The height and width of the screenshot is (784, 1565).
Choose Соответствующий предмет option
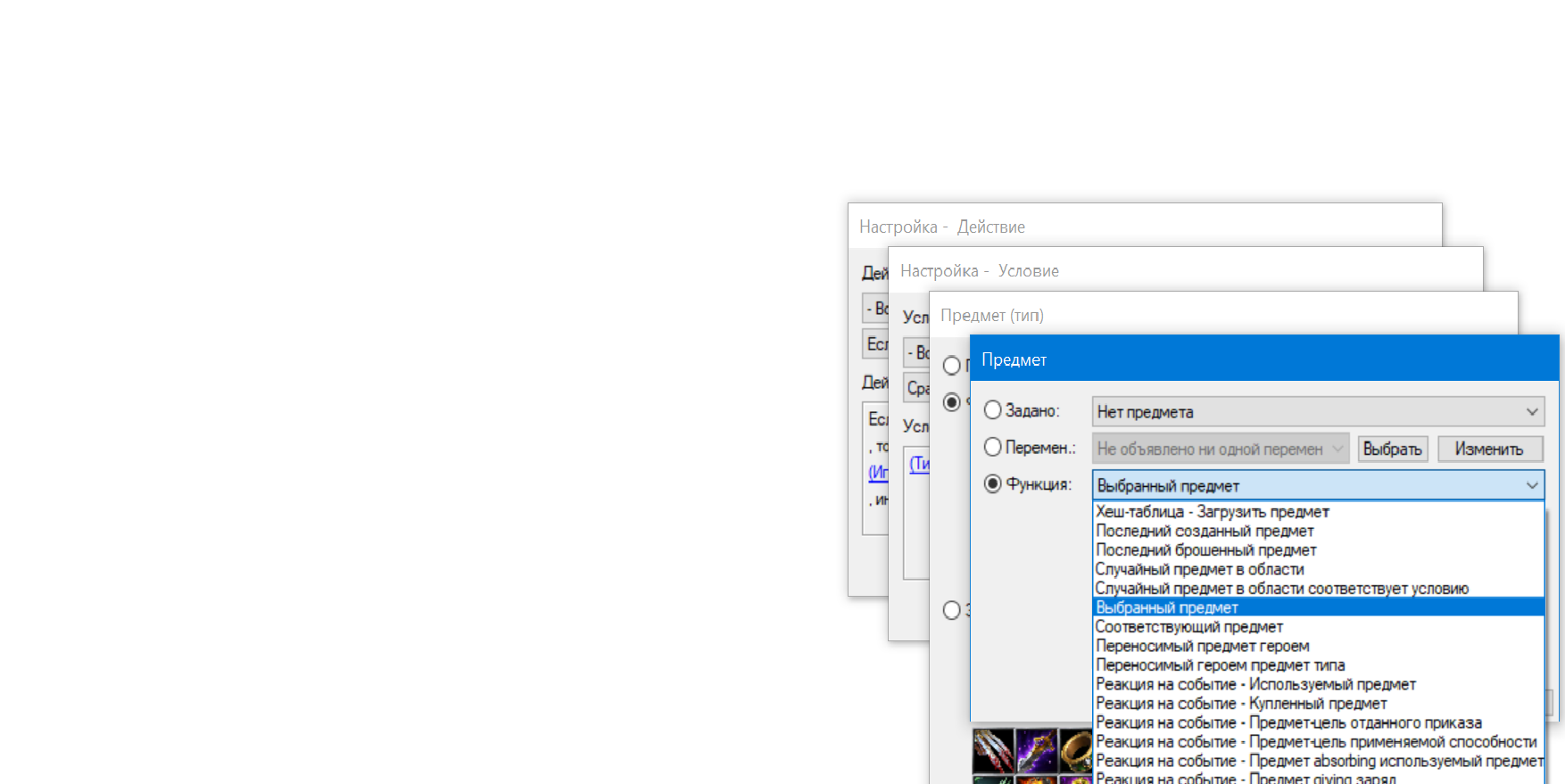[x=1319, y=627]
